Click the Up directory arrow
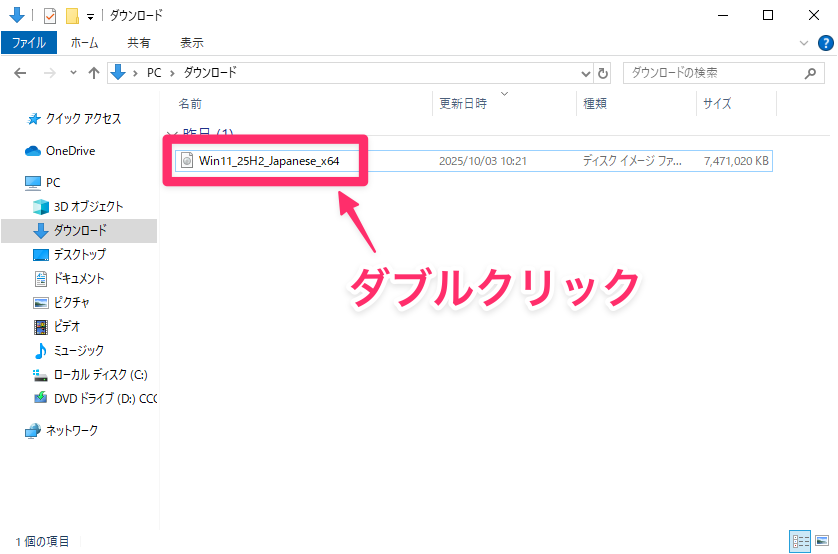The image size is (838, 554). coord(94,73)
